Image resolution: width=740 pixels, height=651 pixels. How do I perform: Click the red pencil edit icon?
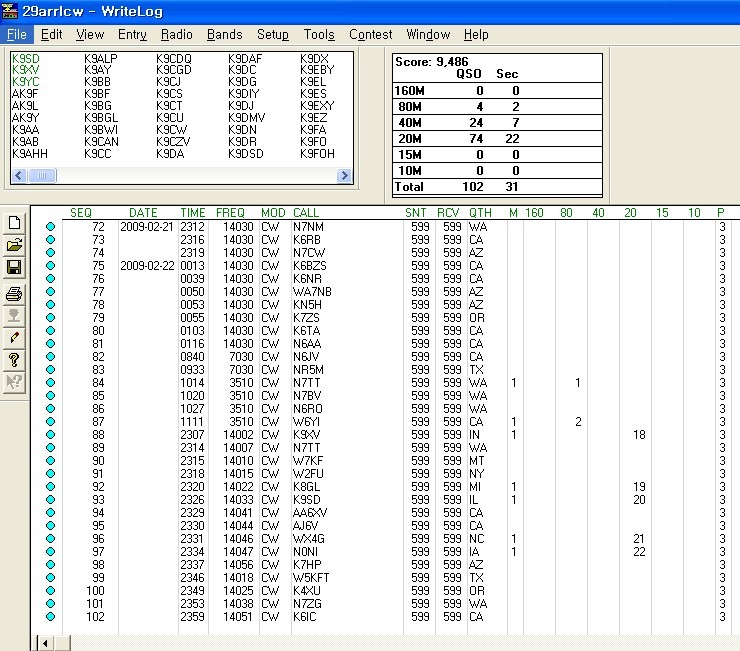point(14,338)
